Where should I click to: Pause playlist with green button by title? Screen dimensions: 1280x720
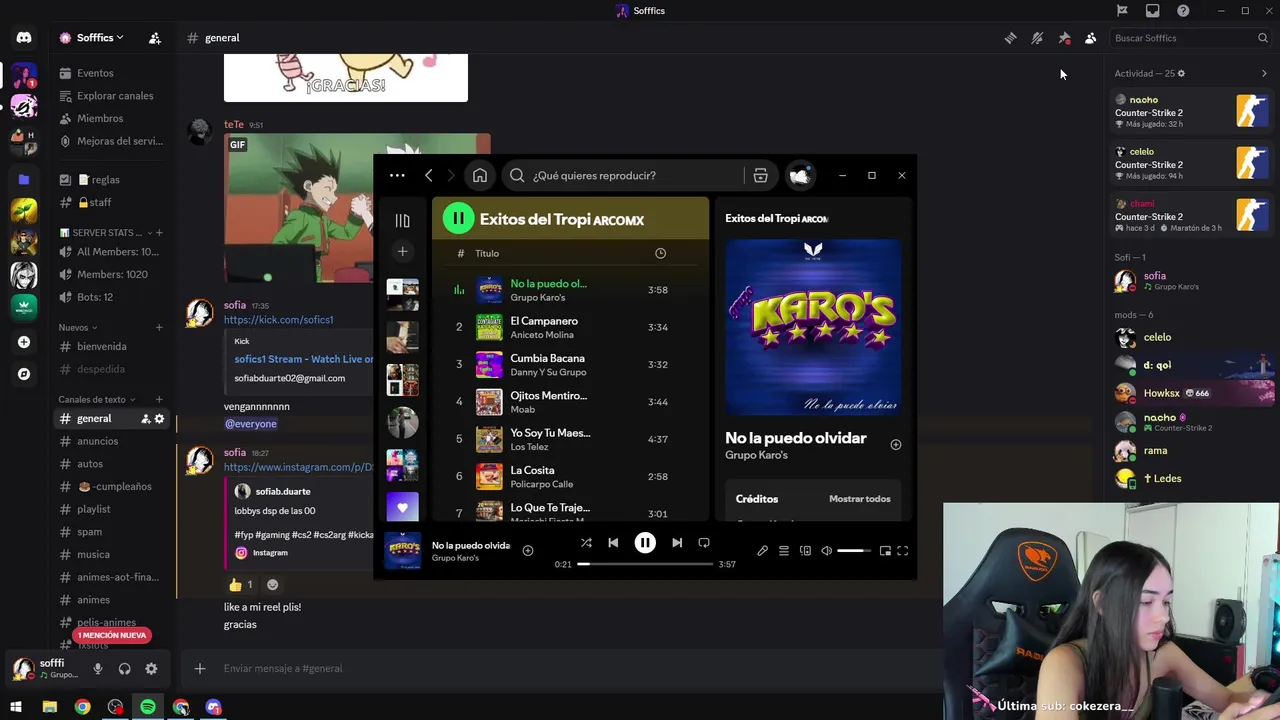coord(458,218)
